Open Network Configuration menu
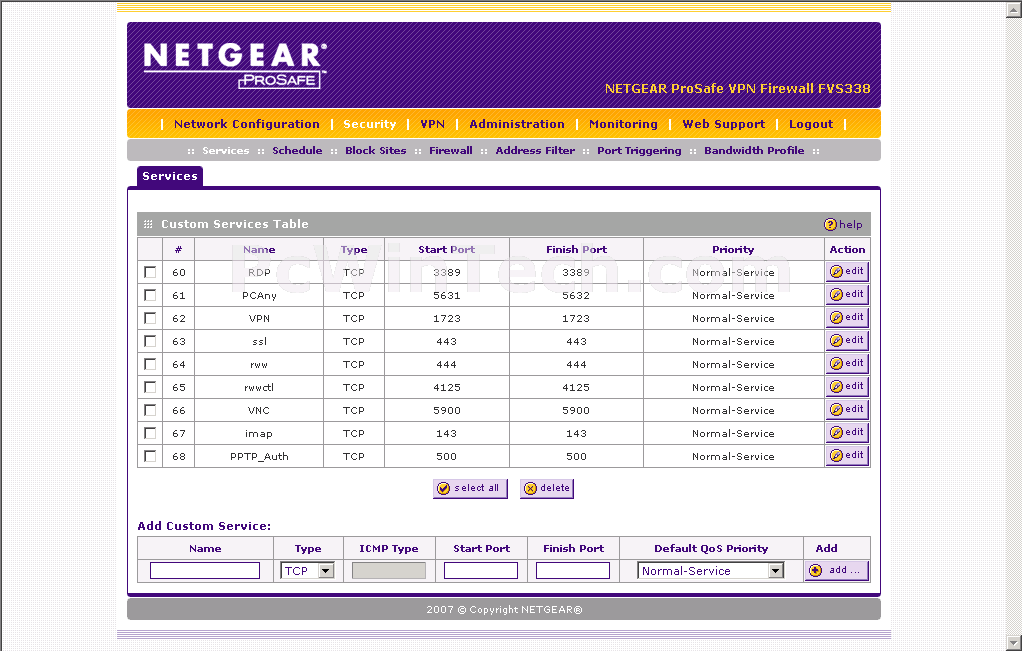 click(x=247, y=124)
